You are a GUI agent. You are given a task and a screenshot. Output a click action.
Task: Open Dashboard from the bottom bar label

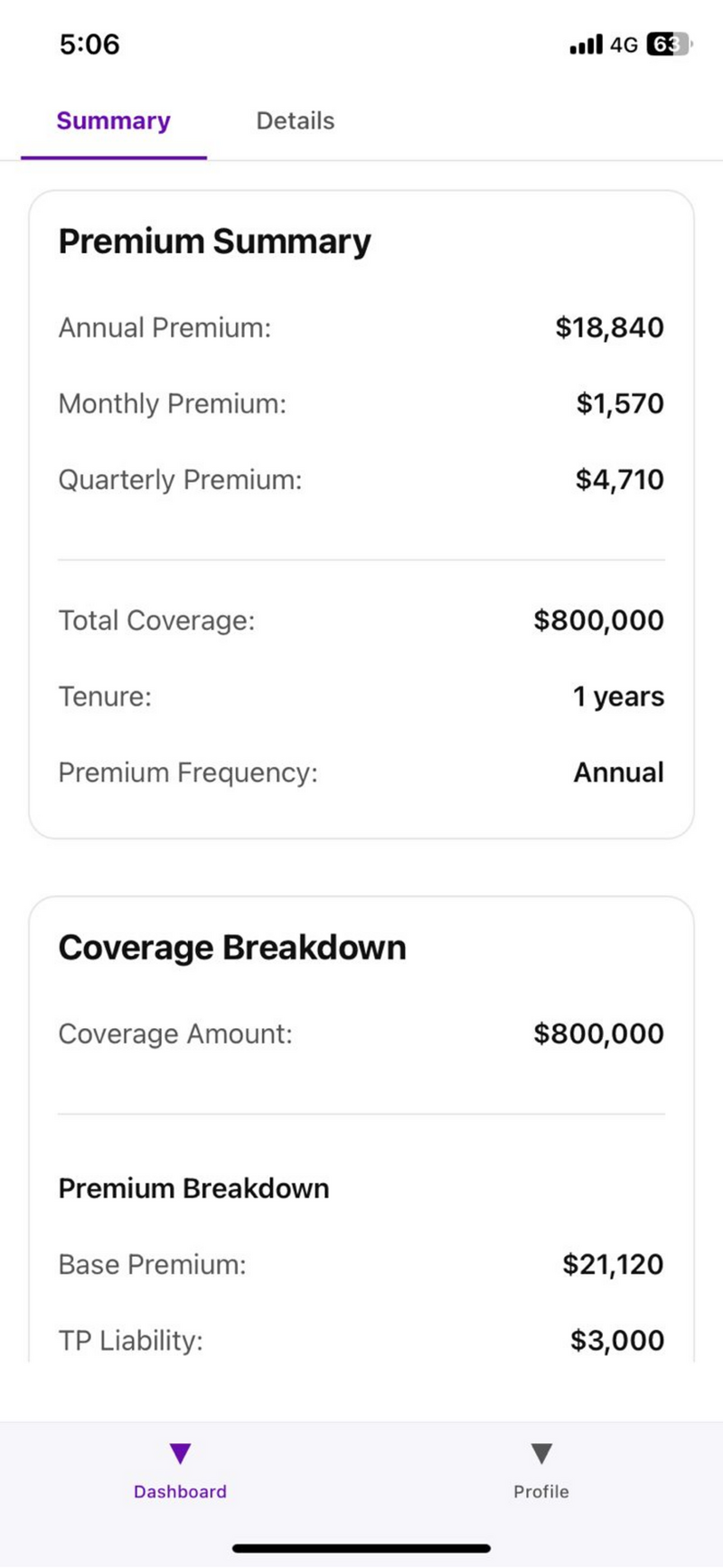(180, 1491)
